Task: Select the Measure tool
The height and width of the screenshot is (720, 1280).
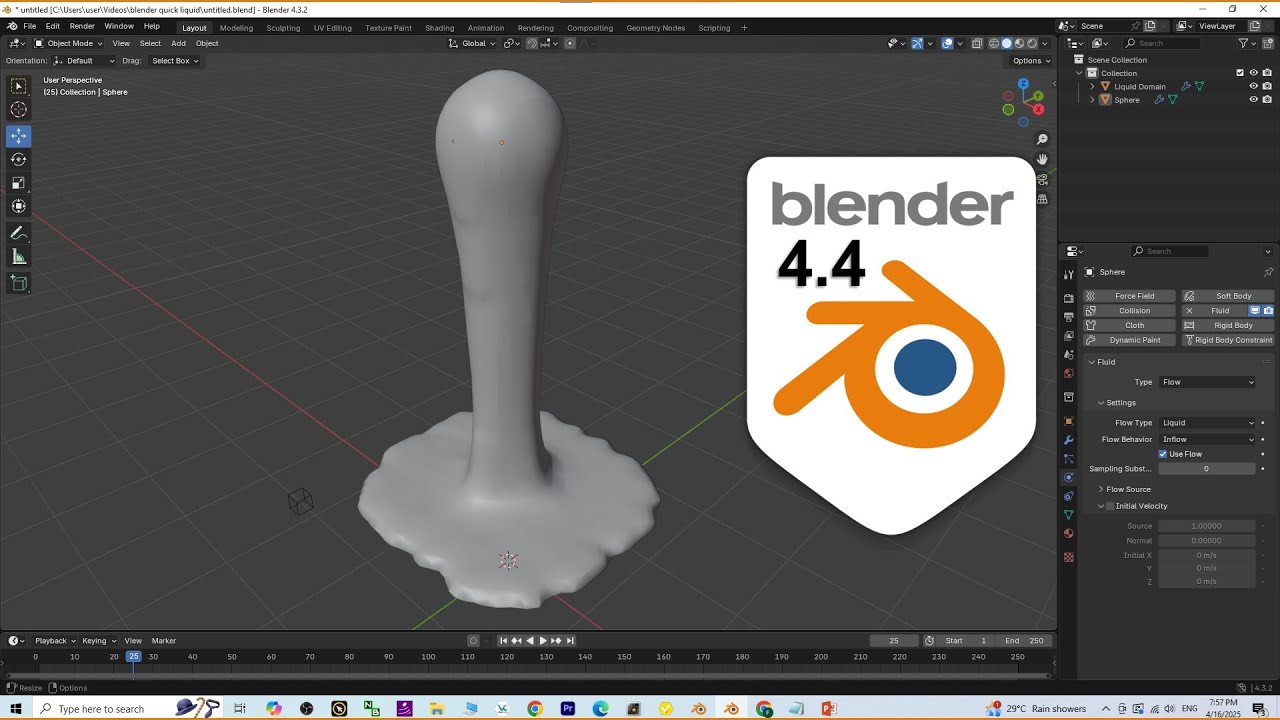Action: (x=19, y=257)
